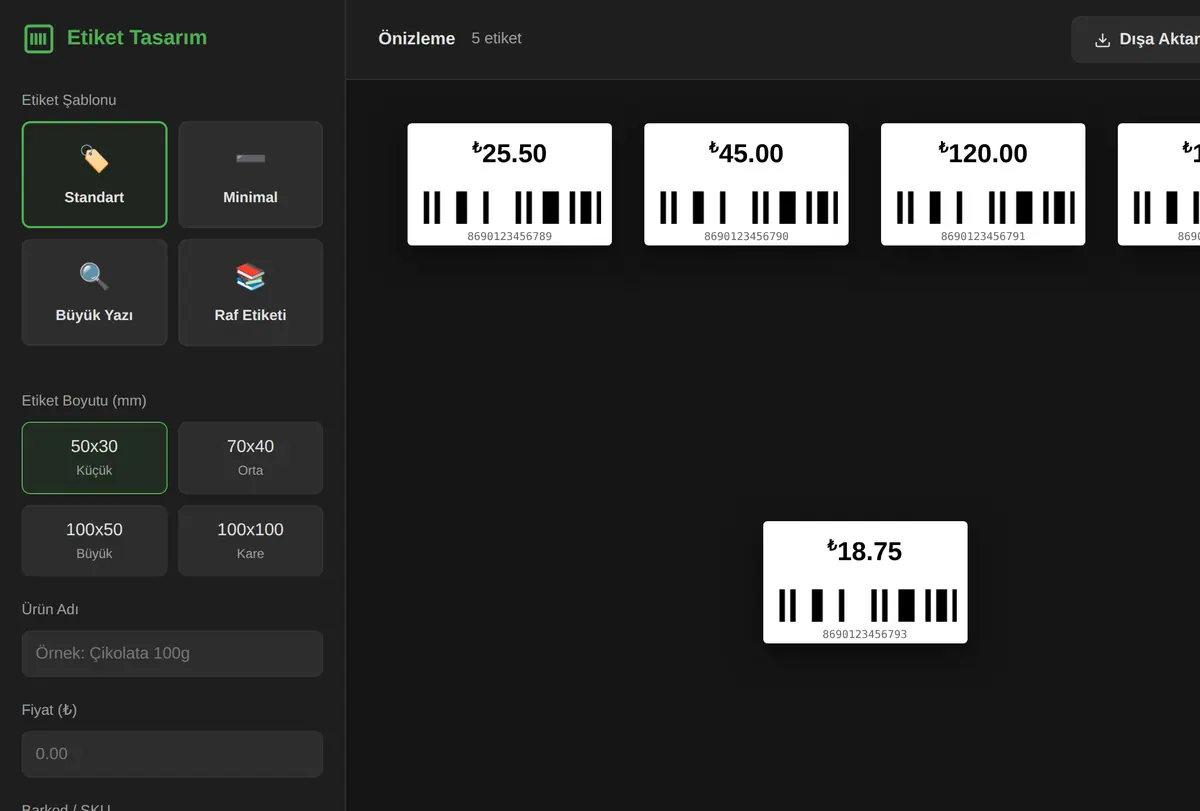Click barcode number 8690123456791
1200x811 pixels.
[983, 237]
